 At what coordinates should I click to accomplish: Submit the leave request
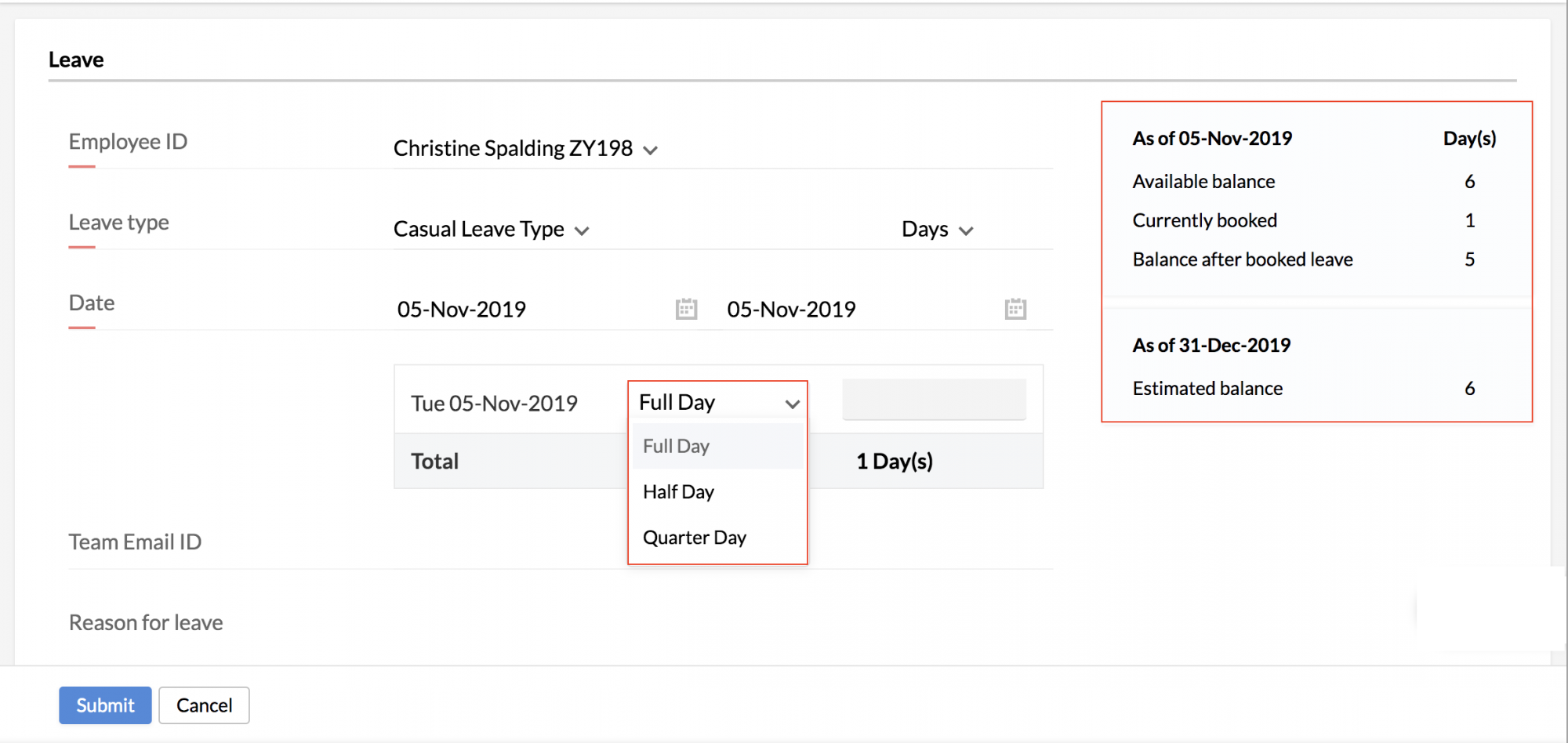tap(105, 705)
